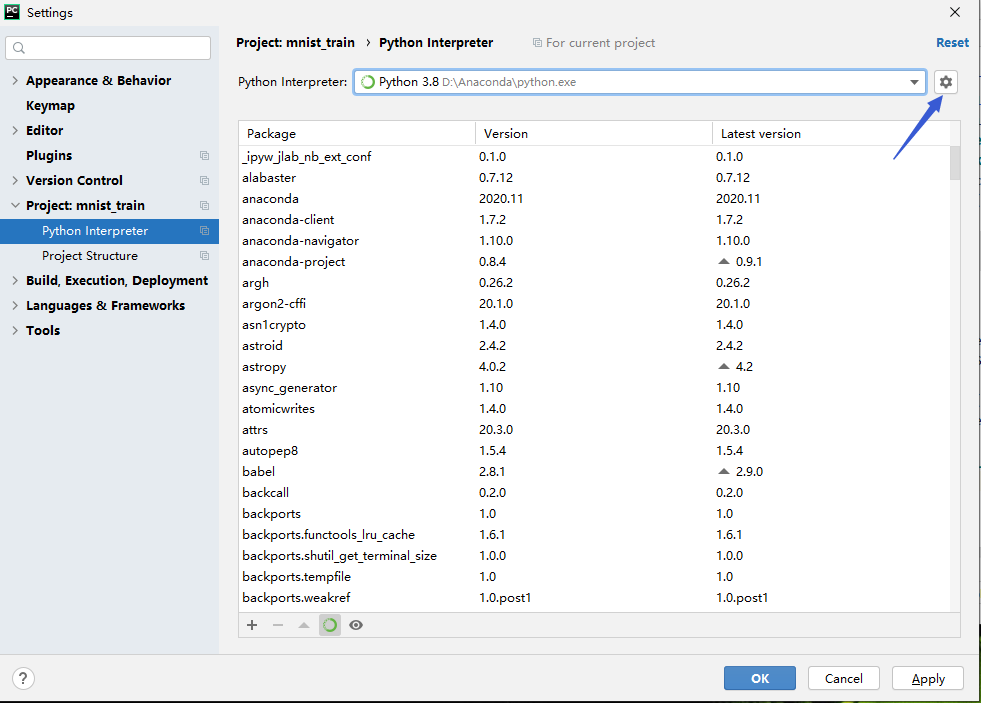Click the Reset link

(x=952, y=43)
